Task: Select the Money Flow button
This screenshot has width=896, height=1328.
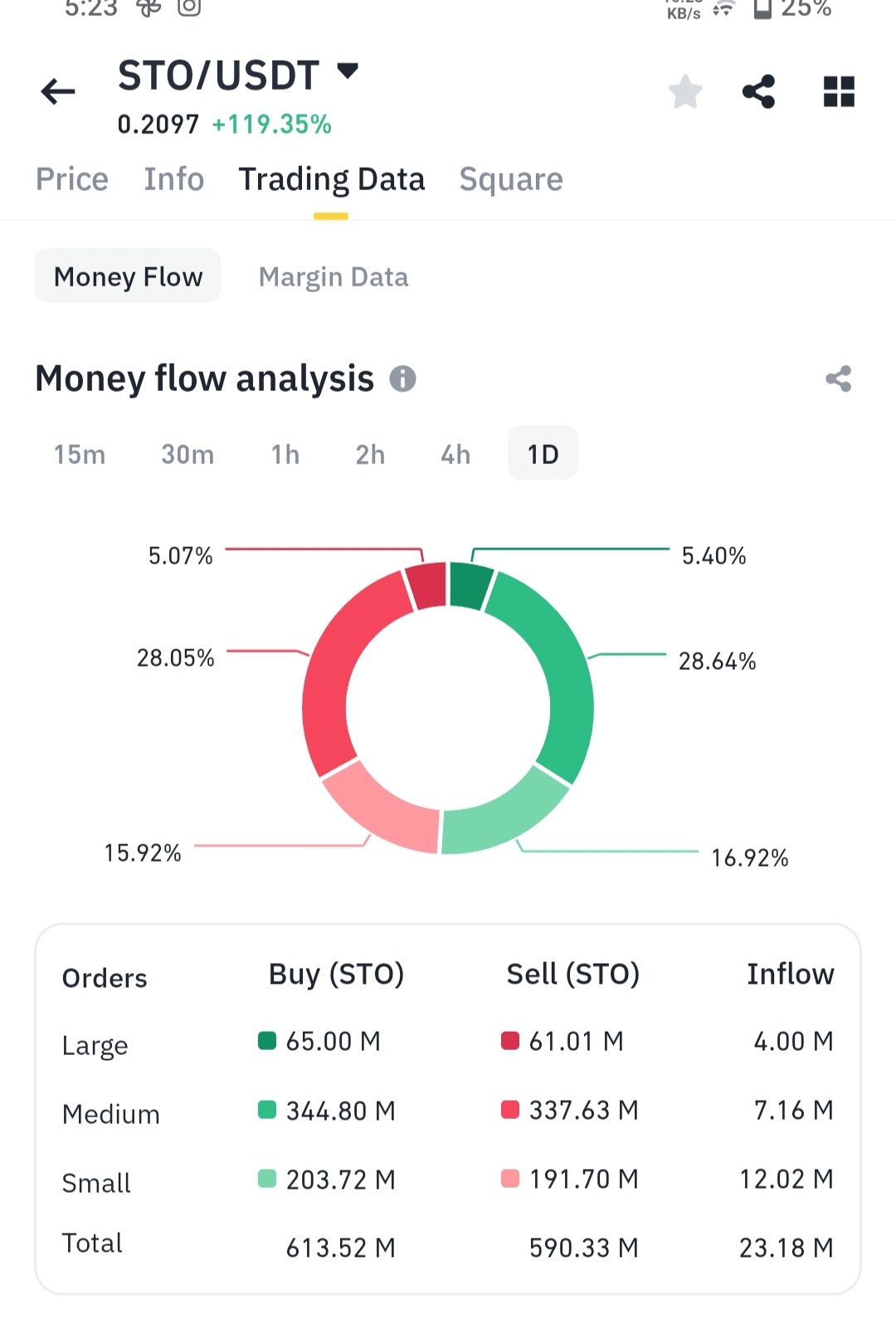Action: pos(128,276)
